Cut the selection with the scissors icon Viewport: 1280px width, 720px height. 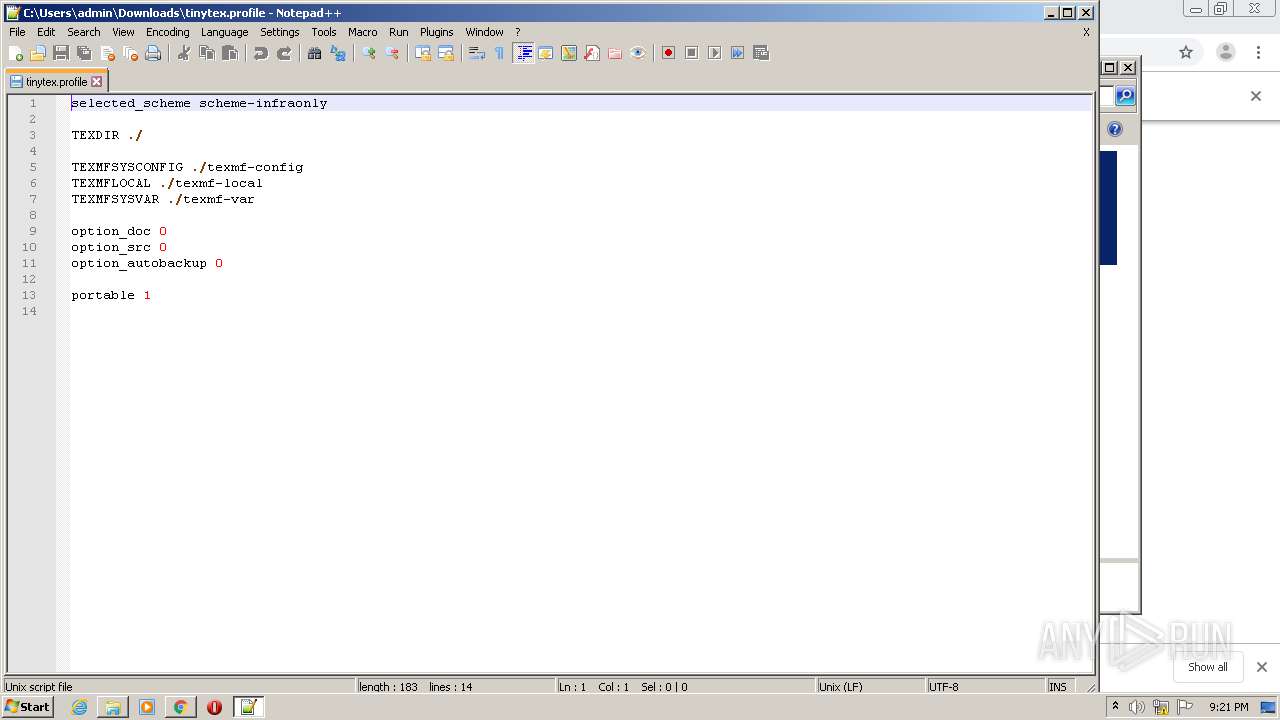click(184, 53)
